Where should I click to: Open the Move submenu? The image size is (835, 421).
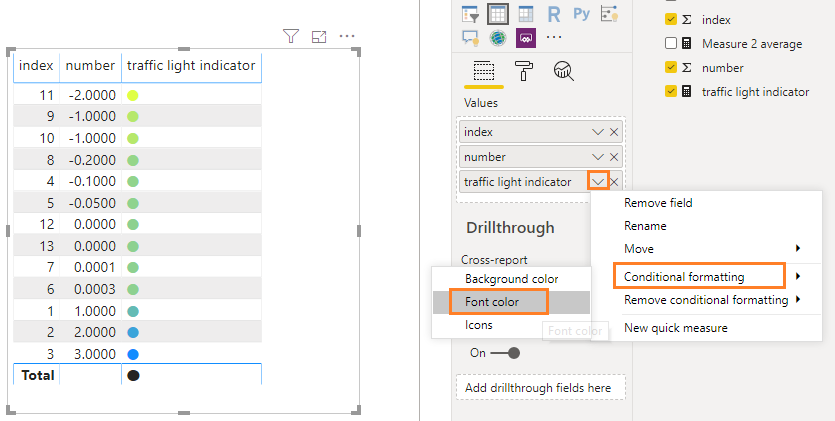click(706, 249)
